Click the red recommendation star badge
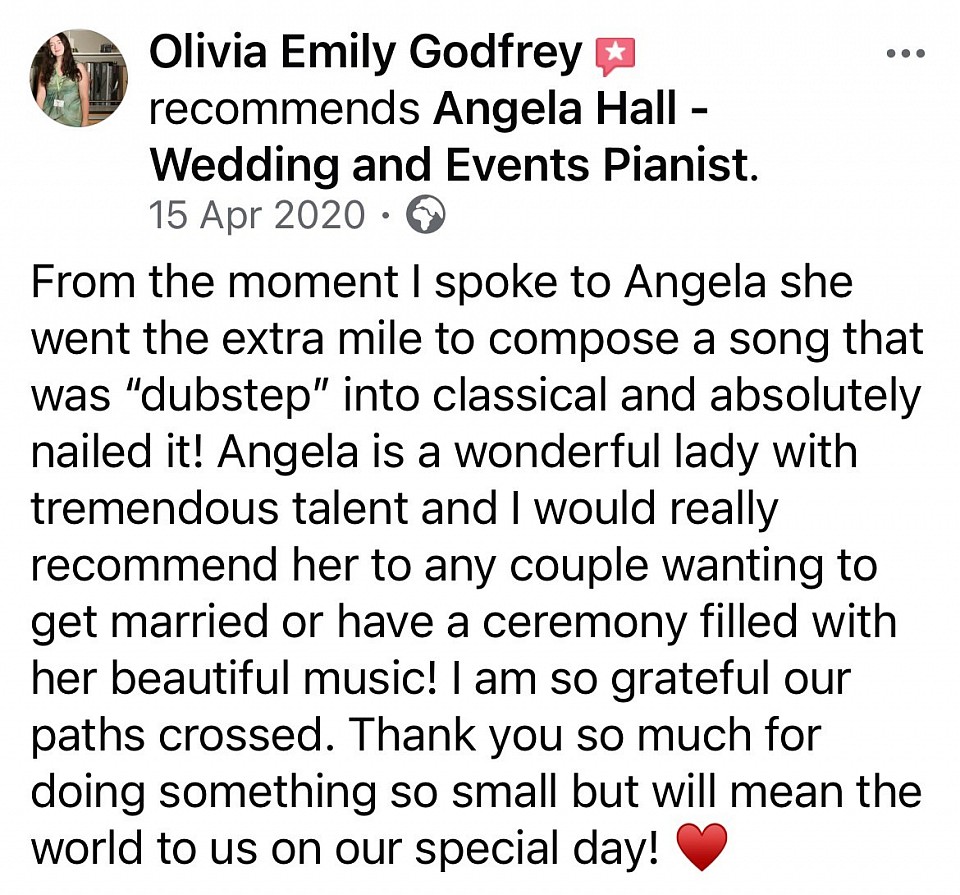Viewport: 960px width, 895px height. (615, 56)
